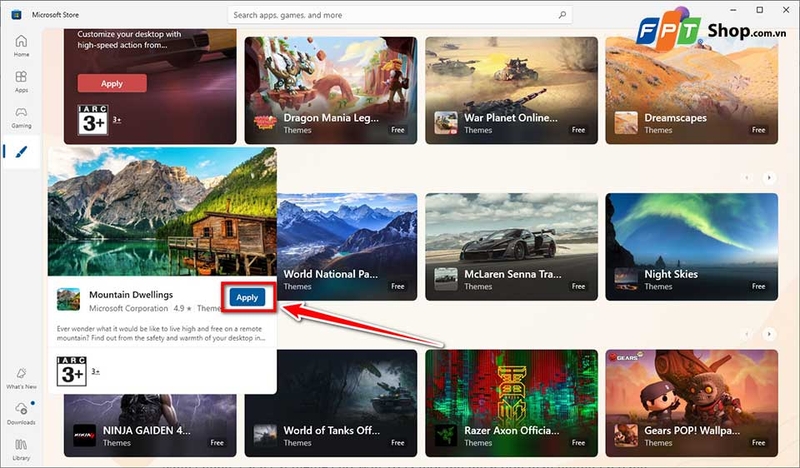The width and height of the screenshot is (800, 468).
Task: Open the War Planet Online theme card
Action: tap(511, 90)
